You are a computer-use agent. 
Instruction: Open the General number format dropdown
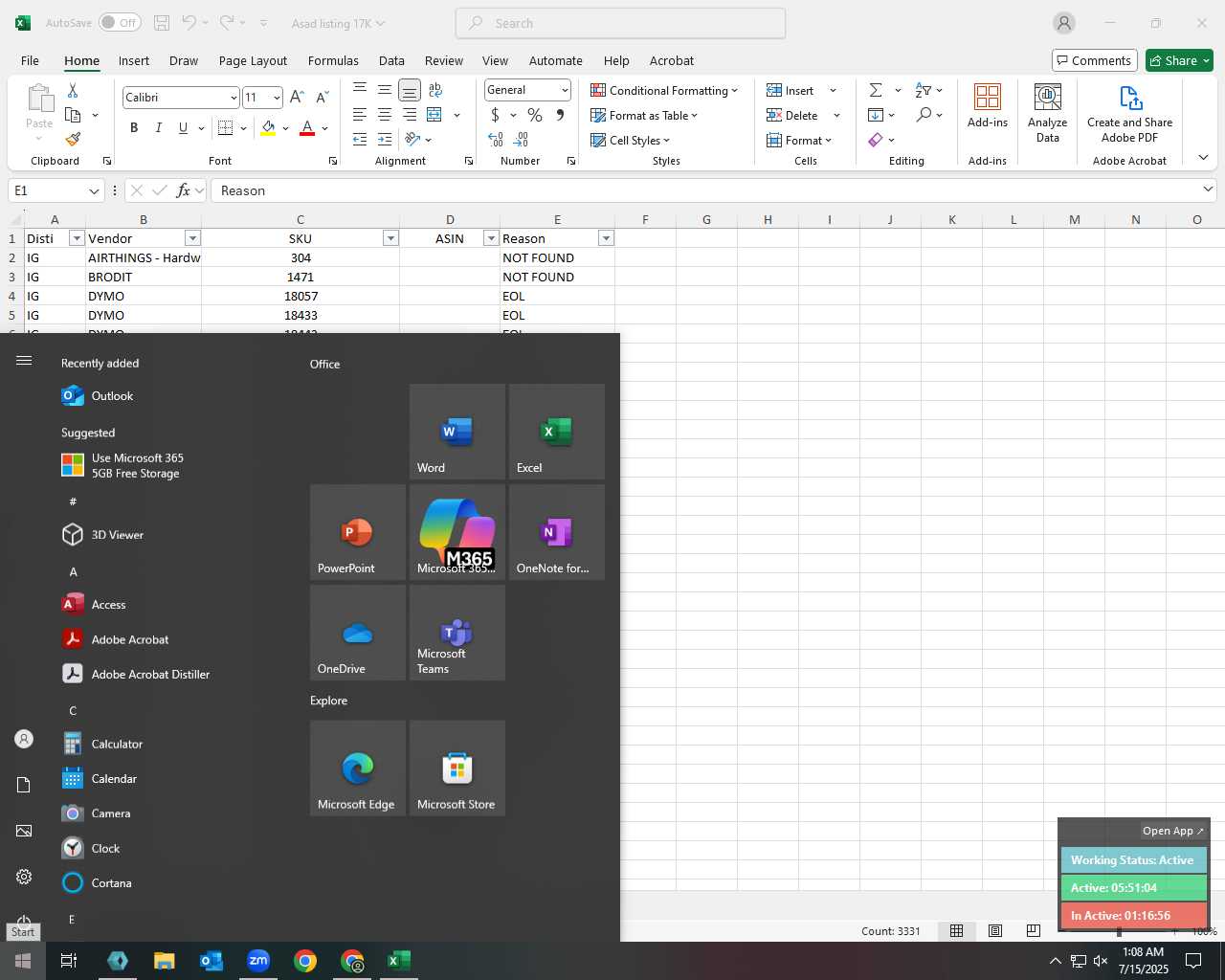tap(565, 90)
